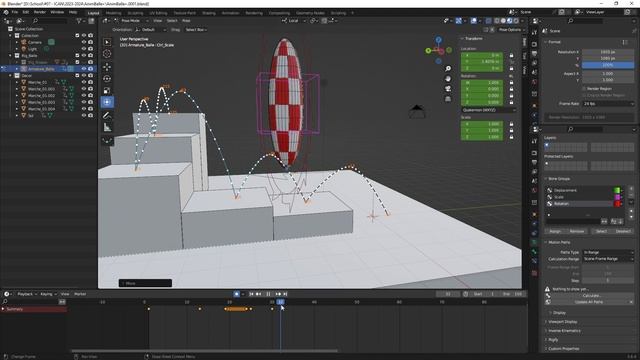Select the Annotate tool in the viewport toolbar
This screenshot has height=360, width=640.
pyautogui.click(x=107, y=116)
